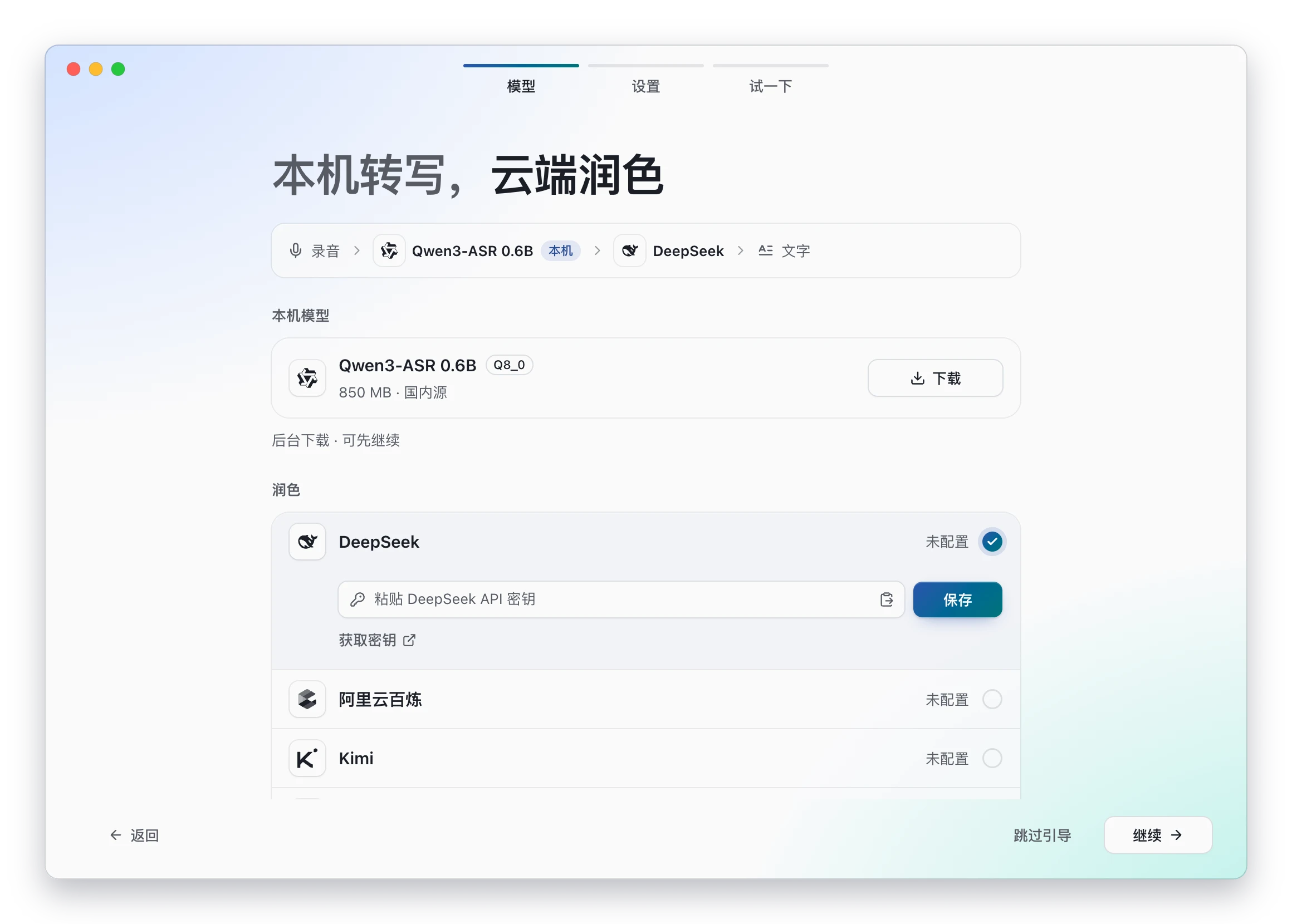Click 继续 to proceed
Viewport: 1292px width, 924px height.
[1158, 835]
